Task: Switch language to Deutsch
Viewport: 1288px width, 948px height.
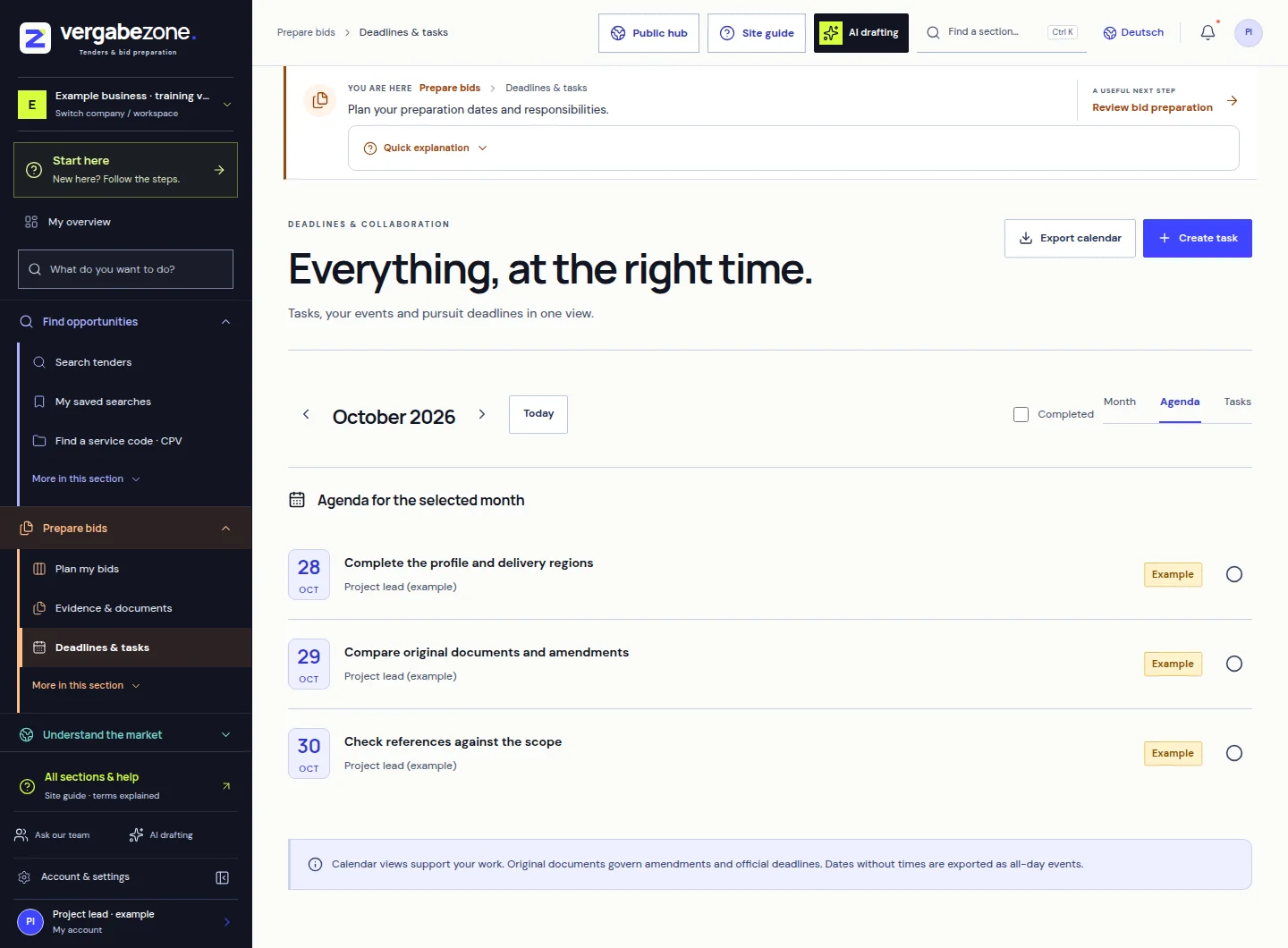Action: (x=1133, y=32)
